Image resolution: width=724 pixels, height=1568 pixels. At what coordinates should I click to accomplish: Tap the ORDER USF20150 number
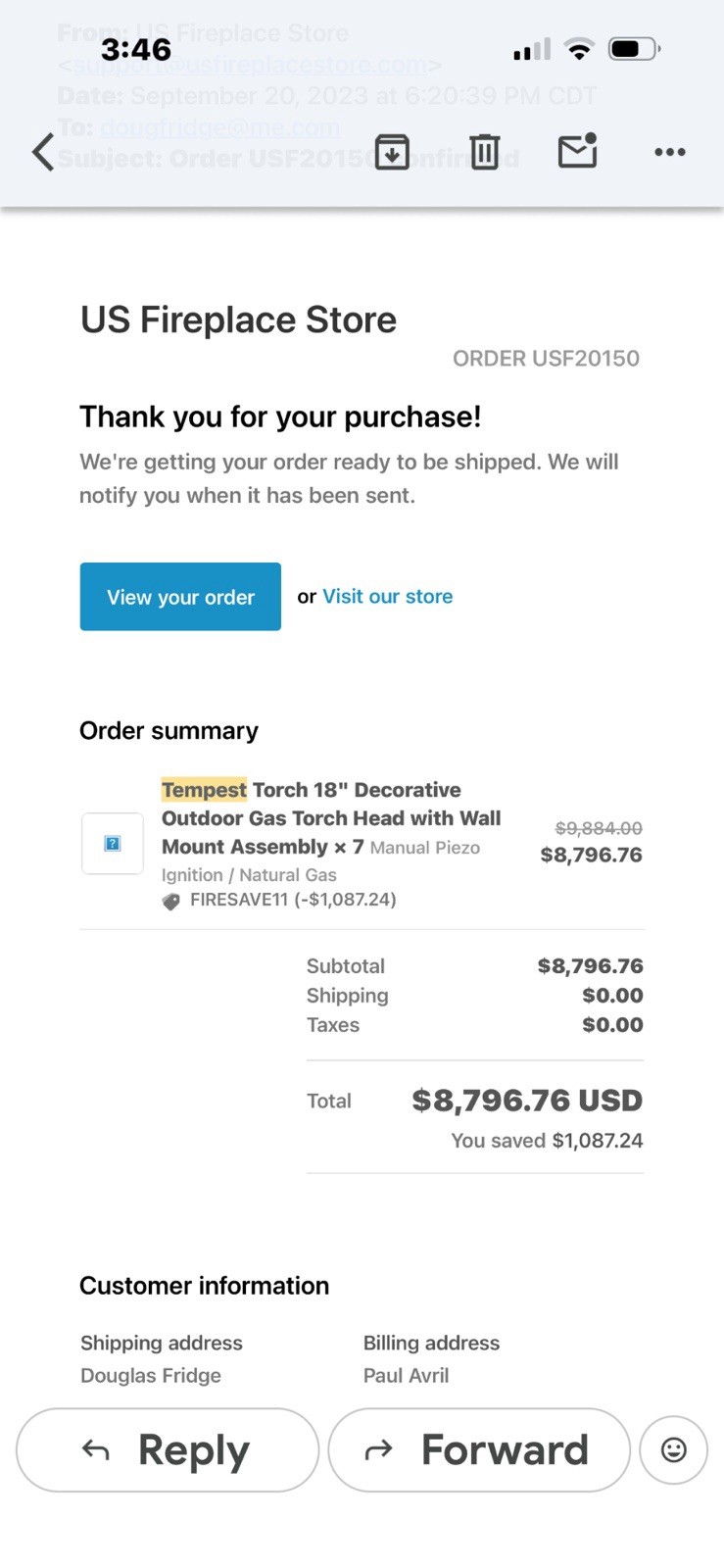(x=546, y=359)
